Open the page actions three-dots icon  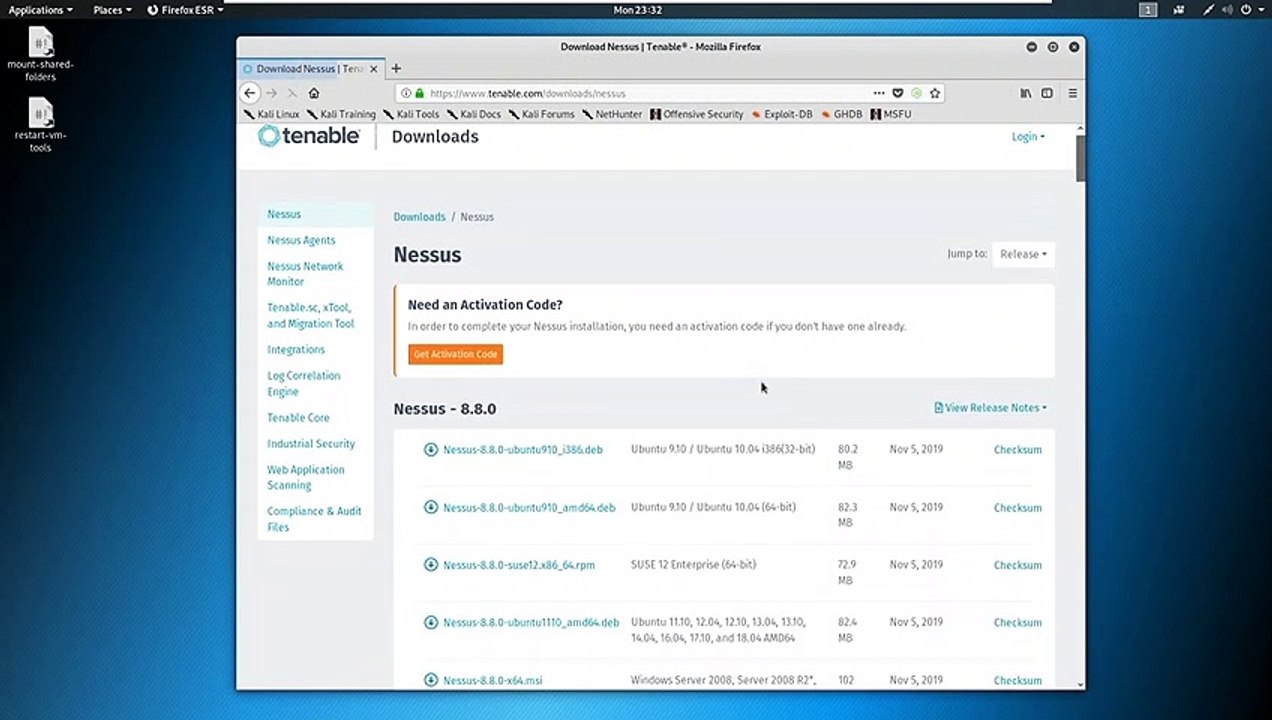pyautogui.click(x=879, y=93)
